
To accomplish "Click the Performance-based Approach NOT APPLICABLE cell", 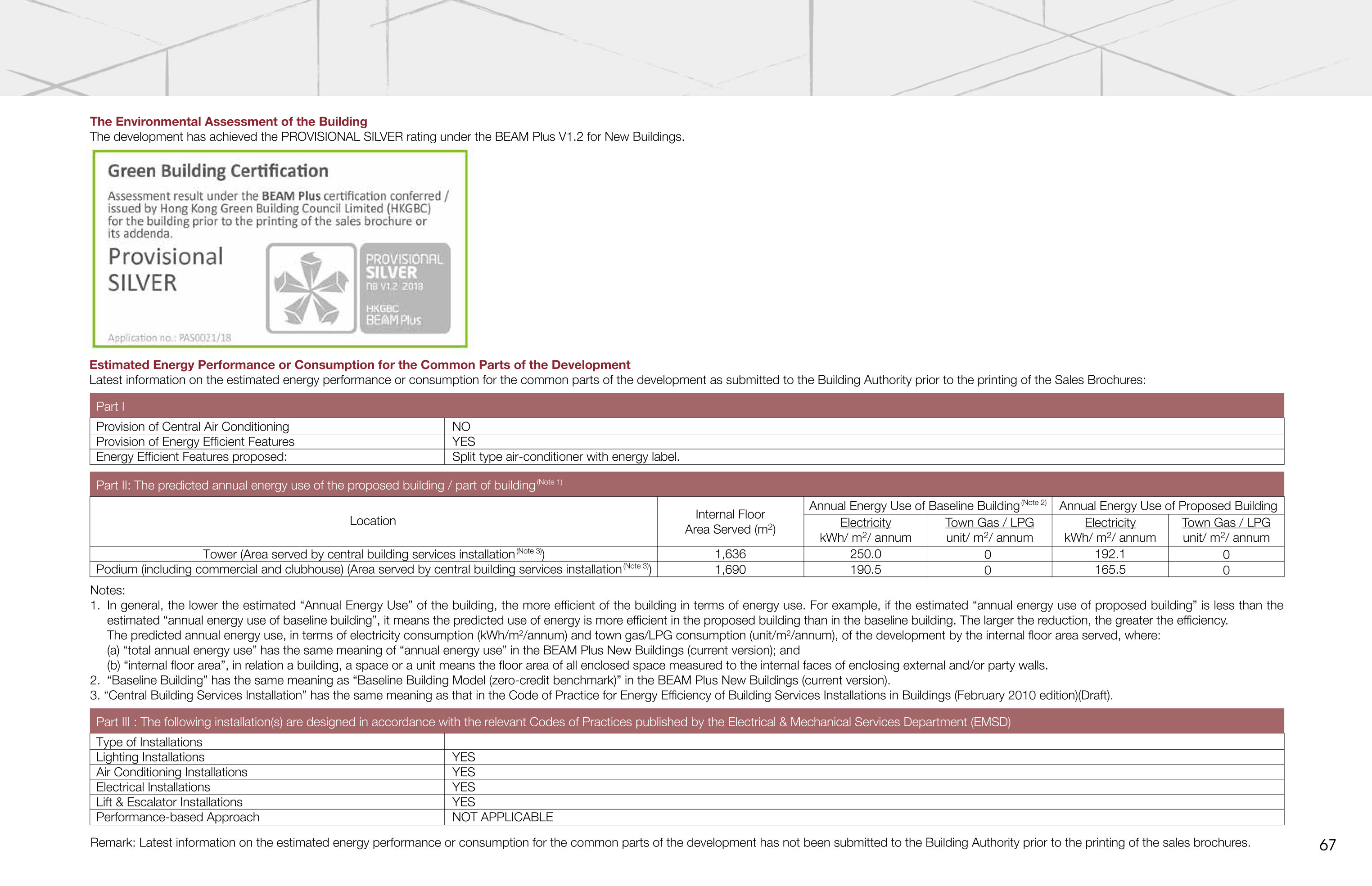I will (864, 817).
